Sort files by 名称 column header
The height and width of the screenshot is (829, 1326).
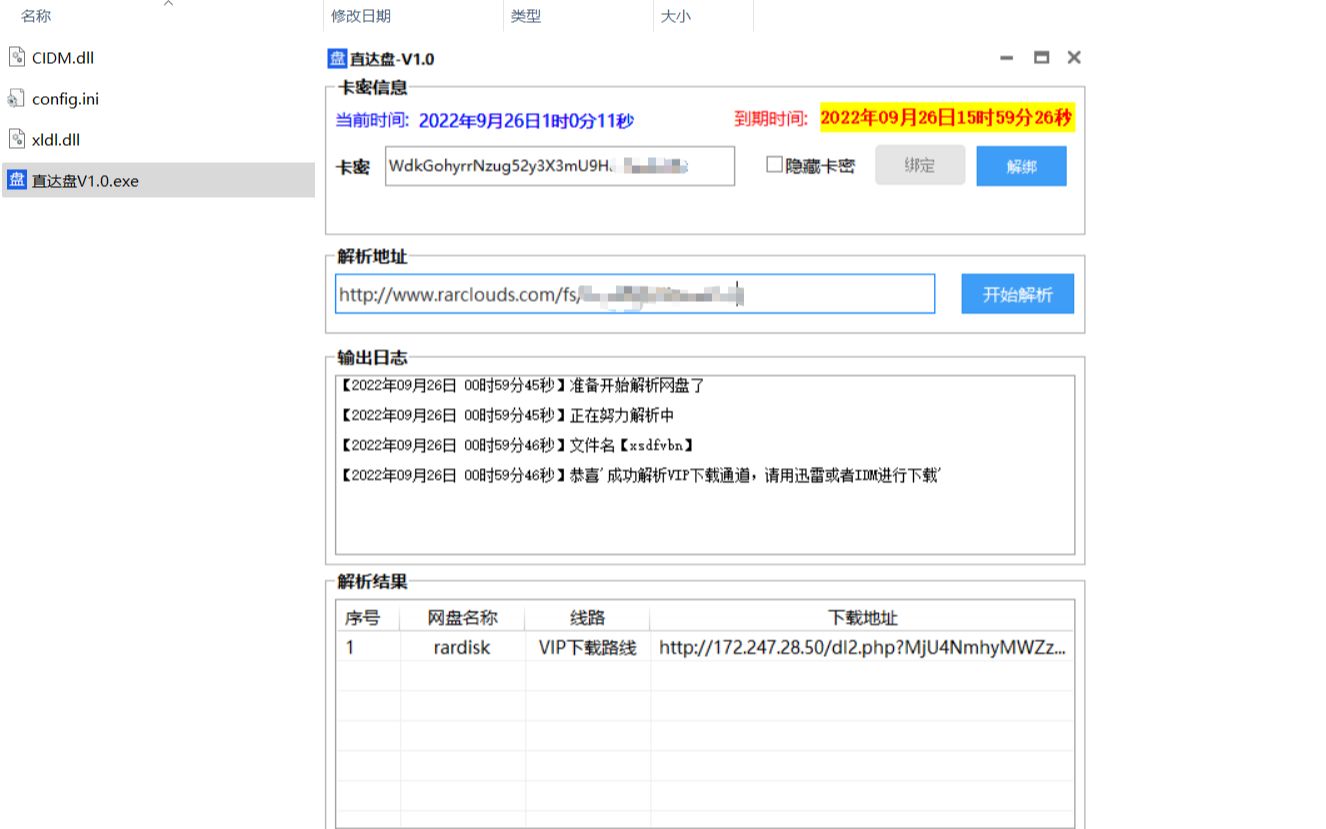point(36,16)
